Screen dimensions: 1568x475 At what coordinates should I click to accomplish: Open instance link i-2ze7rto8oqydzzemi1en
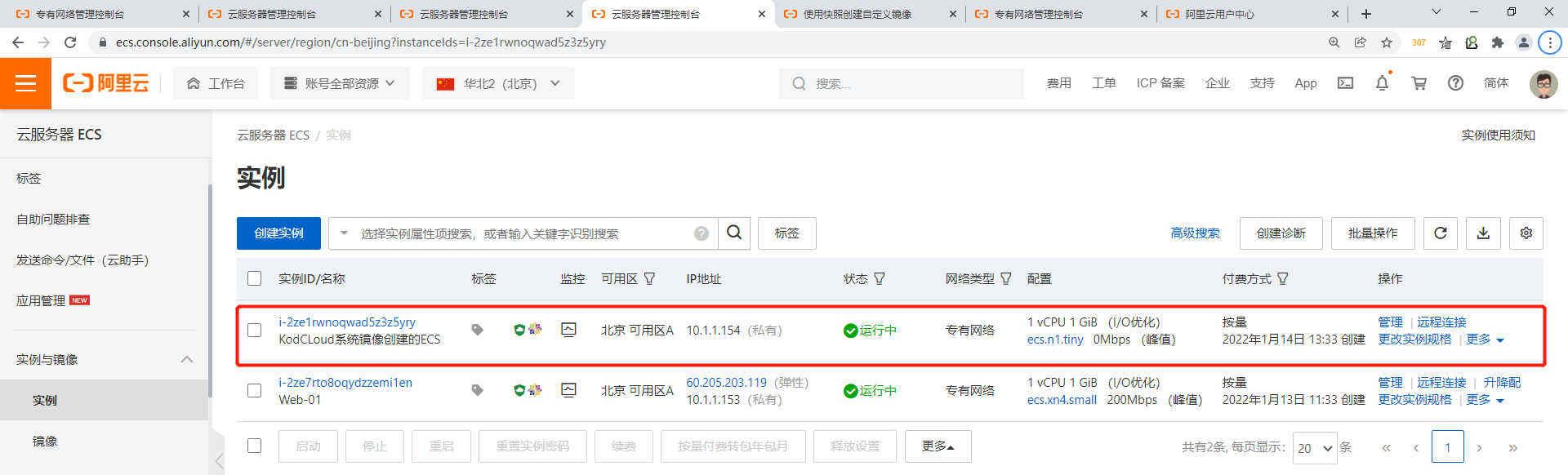[345, 383]
